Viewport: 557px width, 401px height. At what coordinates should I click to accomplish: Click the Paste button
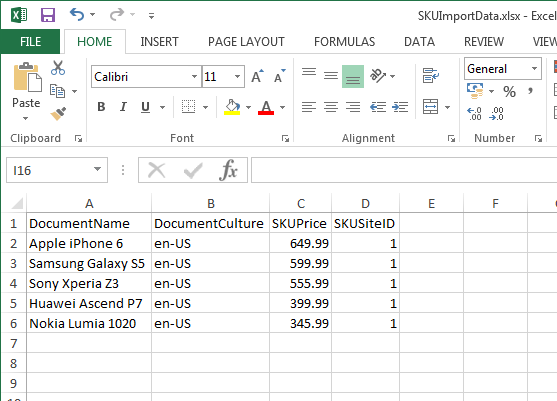point(26,91)
